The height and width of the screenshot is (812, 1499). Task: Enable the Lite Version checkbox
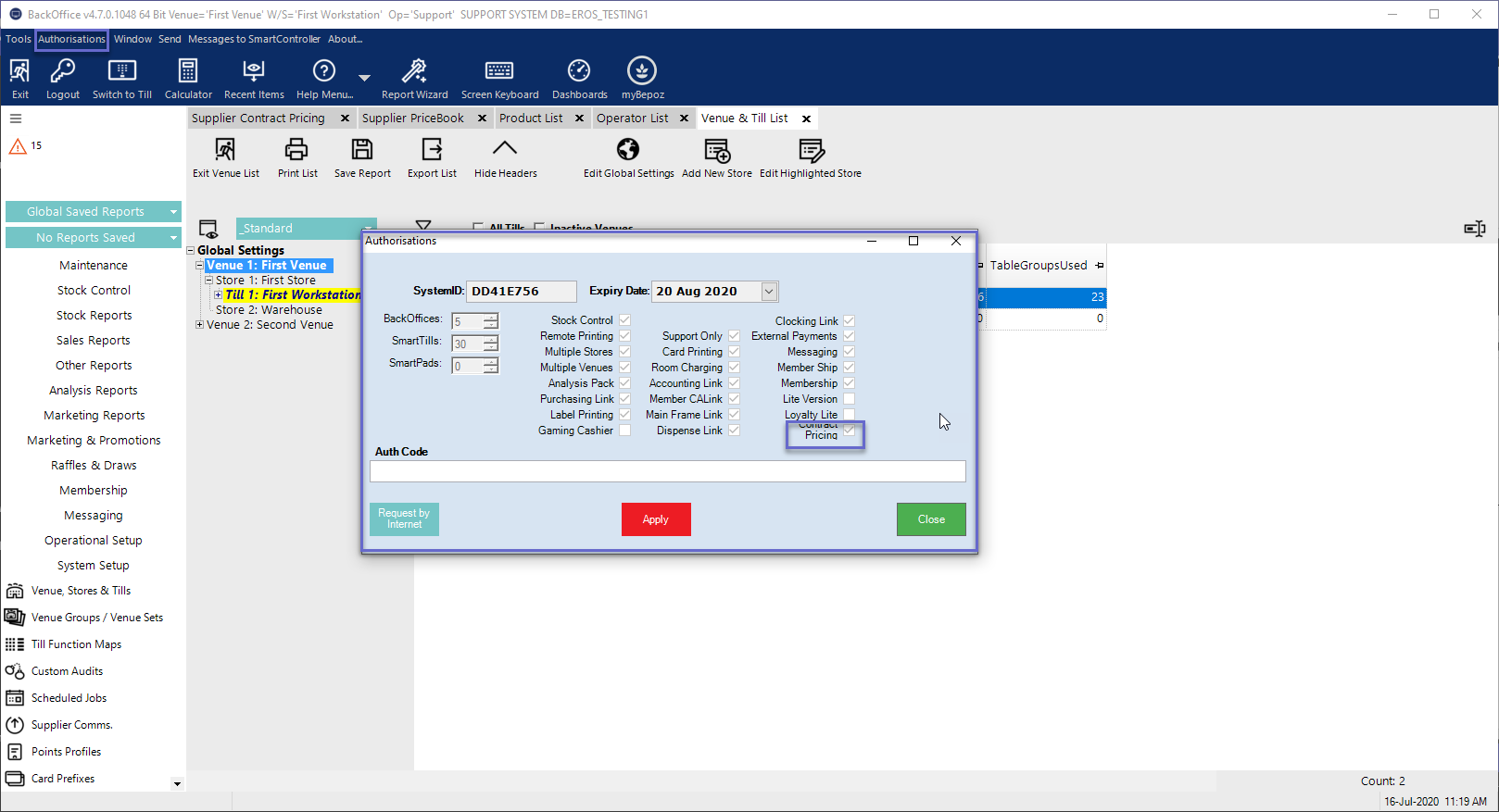coord(849,399)
